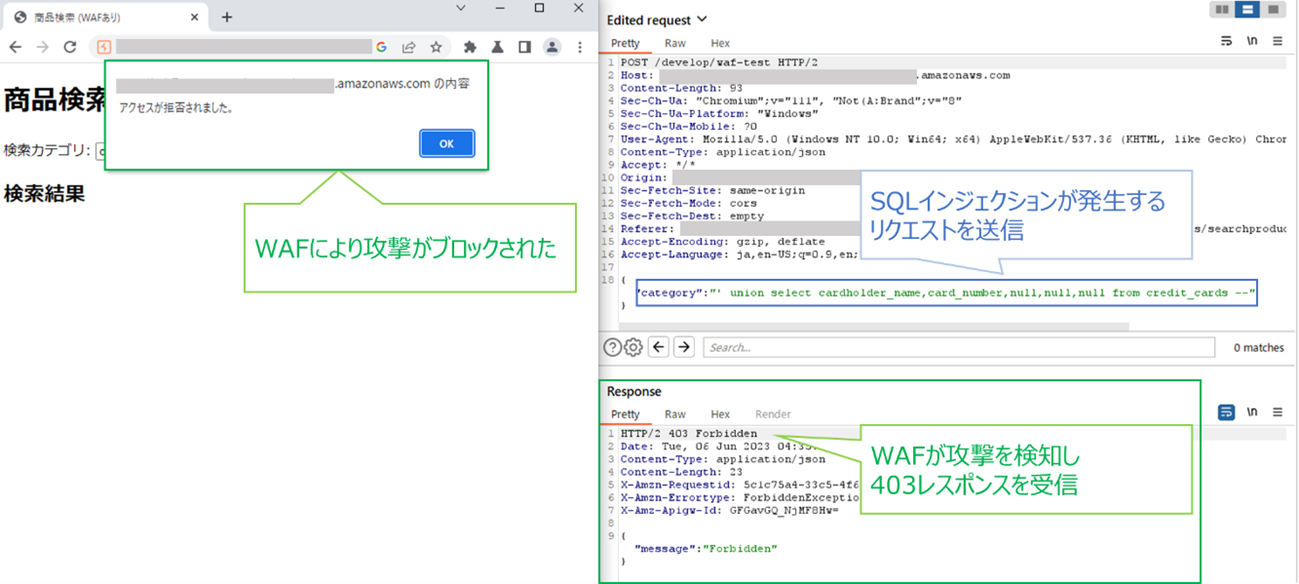1299x584 pixels.
Task: Open search settings gear icon
Action: pos(633,348)
